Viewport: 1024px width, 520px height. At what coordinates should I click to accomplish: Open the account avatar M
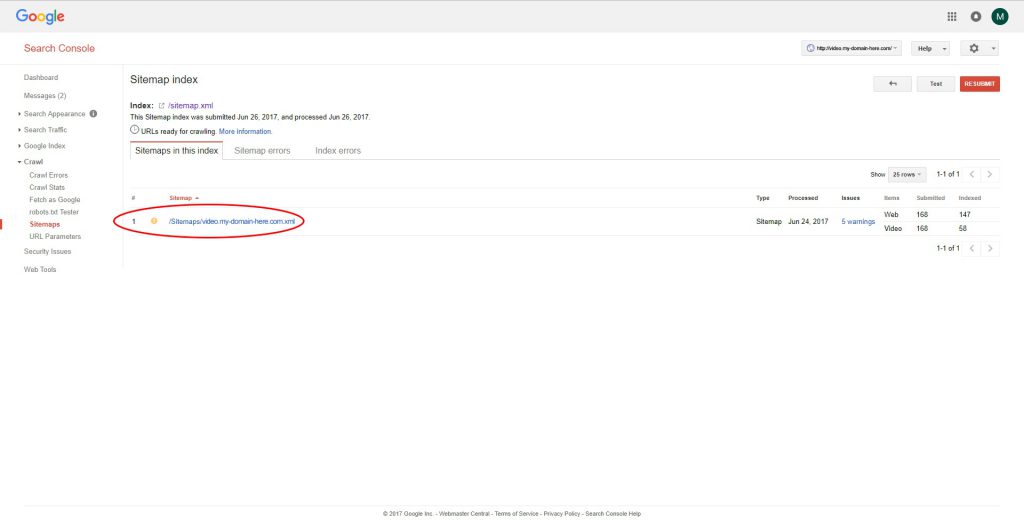click(999, 16)
